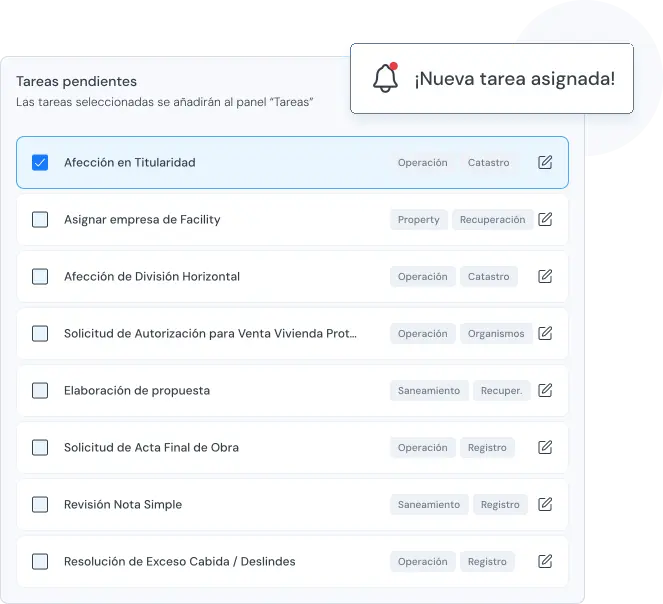This screenshot has width=663, height=604.
Task: Edit the 'Revisión Nota Simple' task
Action: (x=545, y=504)
